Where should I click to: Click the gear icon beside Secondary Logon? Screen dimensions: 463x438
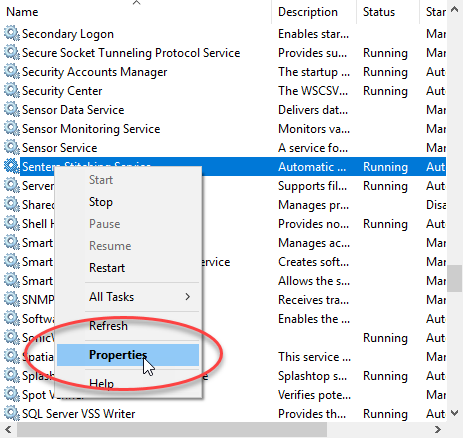pyautogui.click(x=12, y=33)
